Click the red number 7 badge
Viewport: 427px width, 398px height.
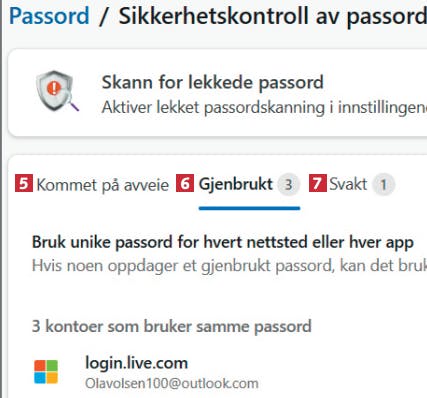(x=318, y=183)
